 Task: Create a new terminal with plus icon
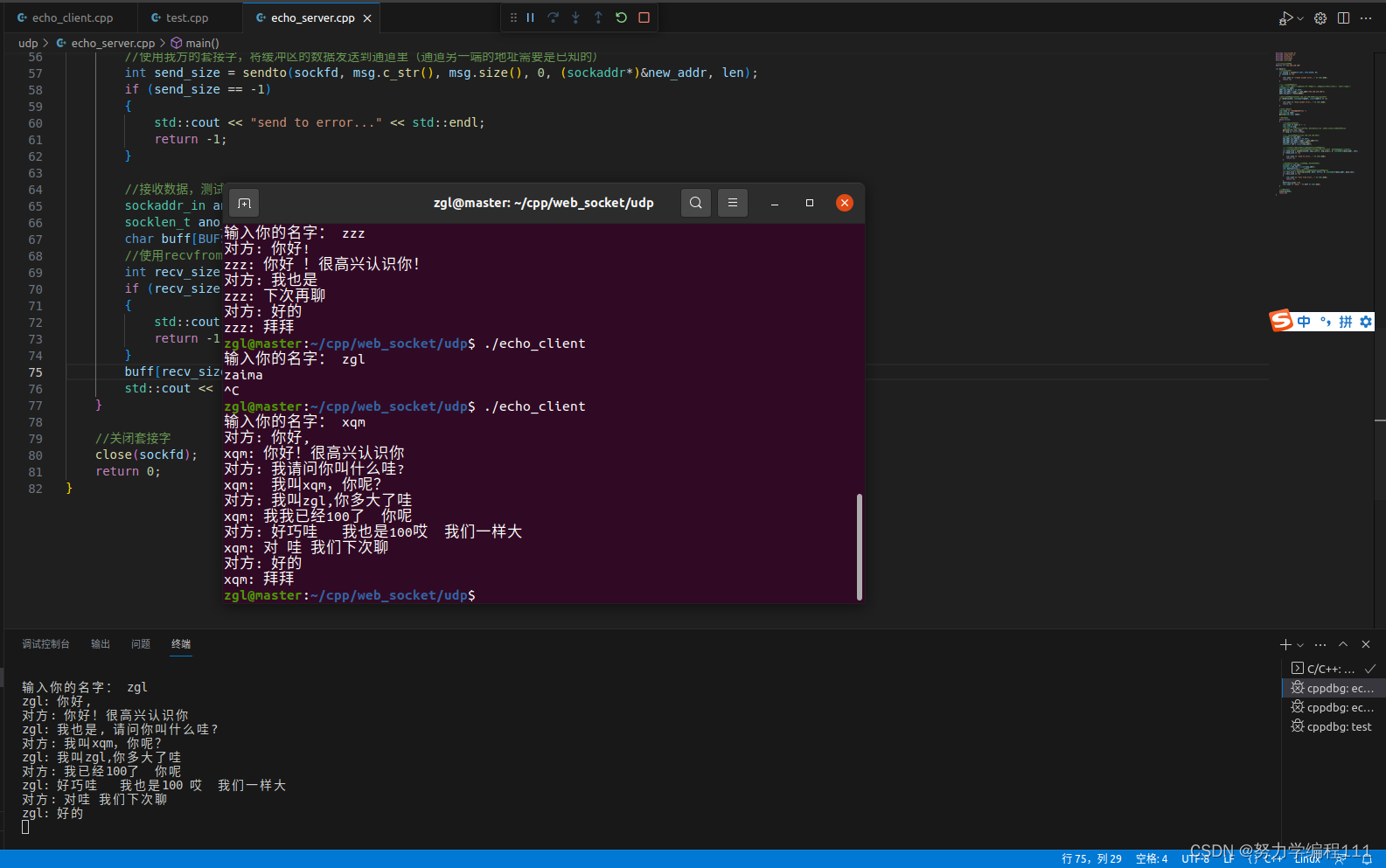coord(1285,645)
